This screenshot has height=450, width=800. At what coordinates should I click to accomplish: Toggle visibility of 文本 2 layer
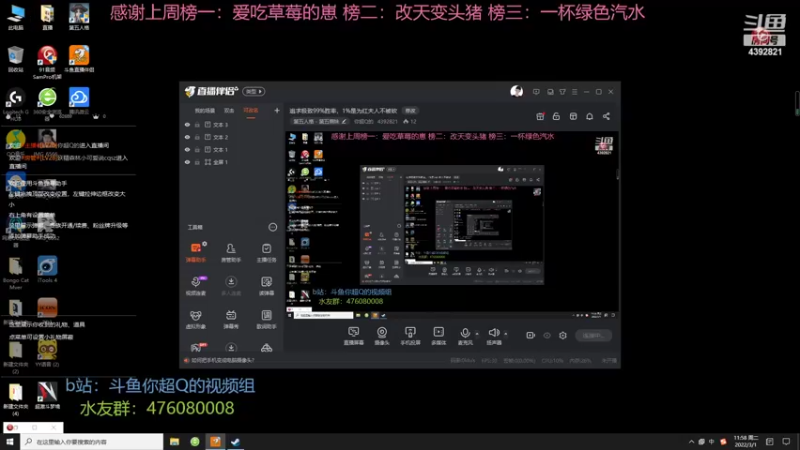tap(187, 137)
